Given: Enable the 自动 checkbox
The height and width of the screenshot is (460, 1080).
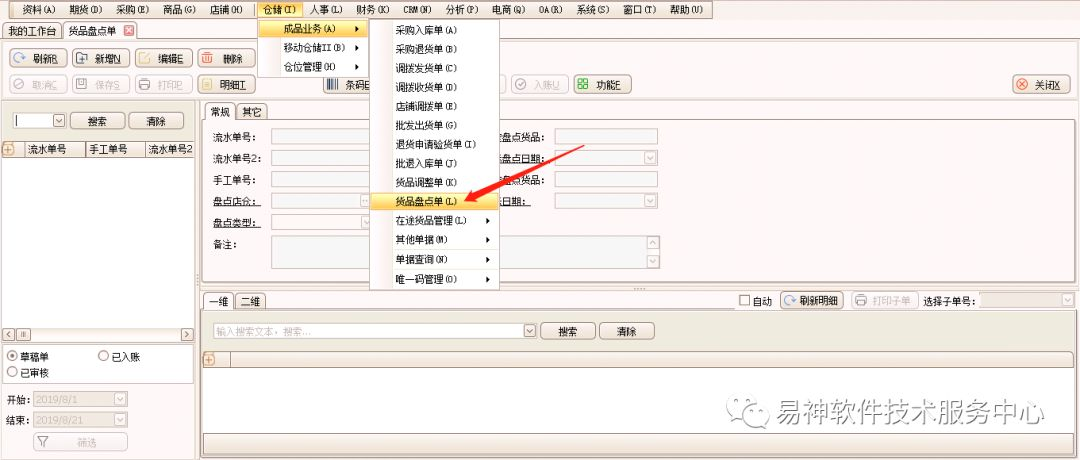Looking at the screenshot, I should [743, 301].
